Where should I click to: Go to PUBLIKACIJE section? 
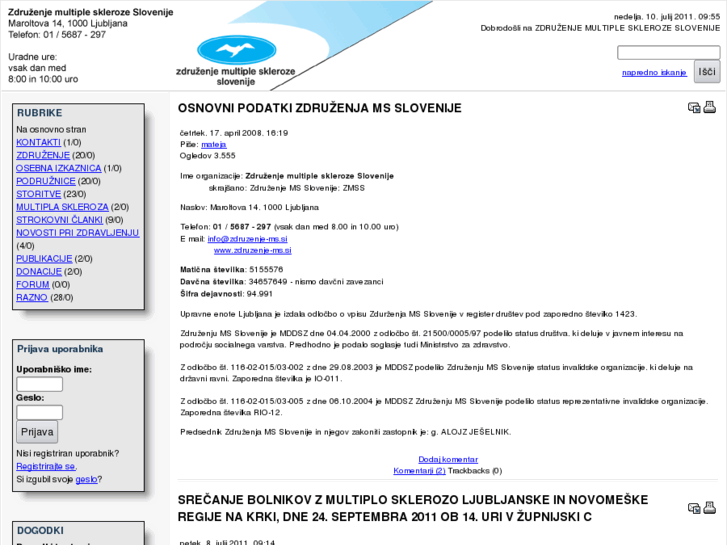(44, 259)
